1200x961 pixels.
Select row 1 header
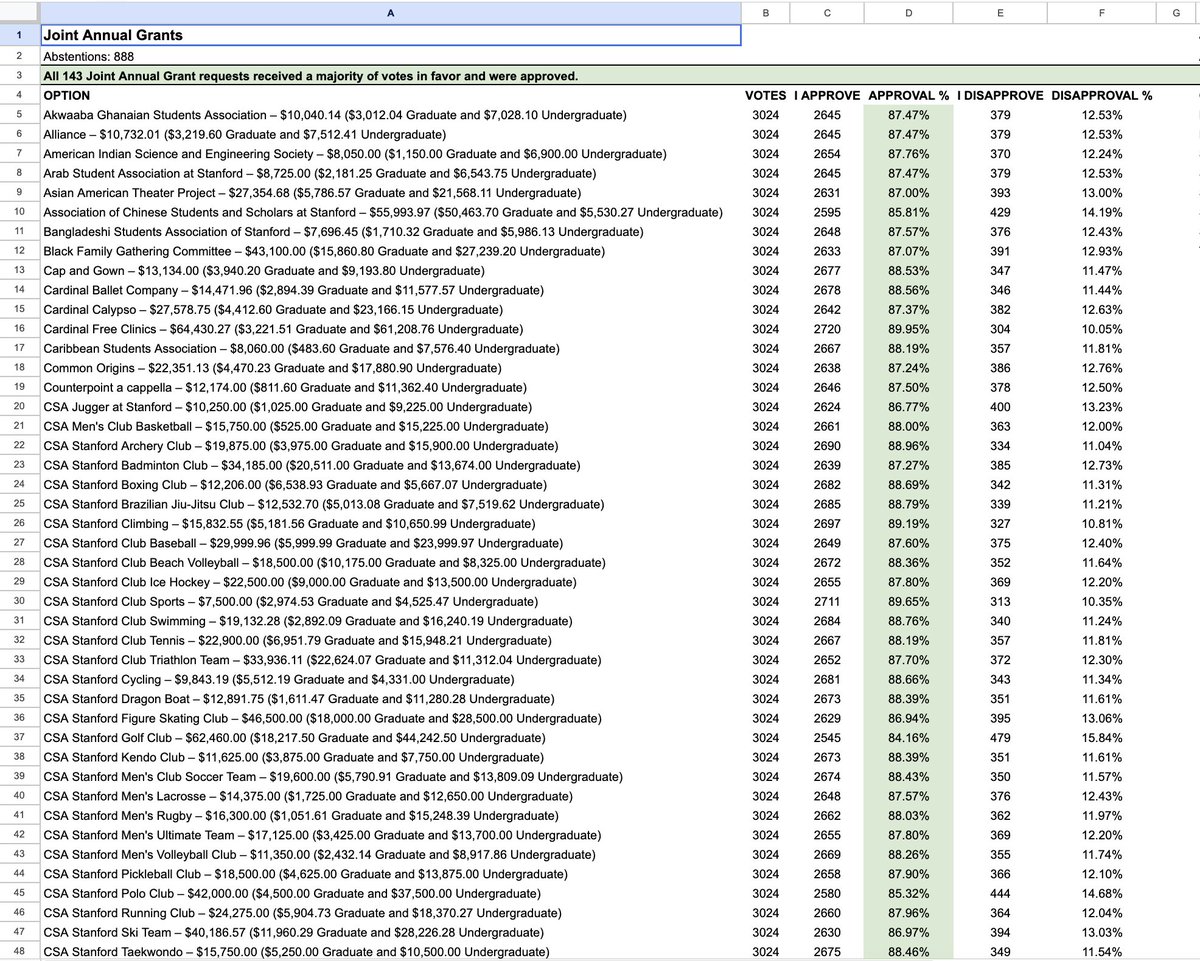pos(20,35)
